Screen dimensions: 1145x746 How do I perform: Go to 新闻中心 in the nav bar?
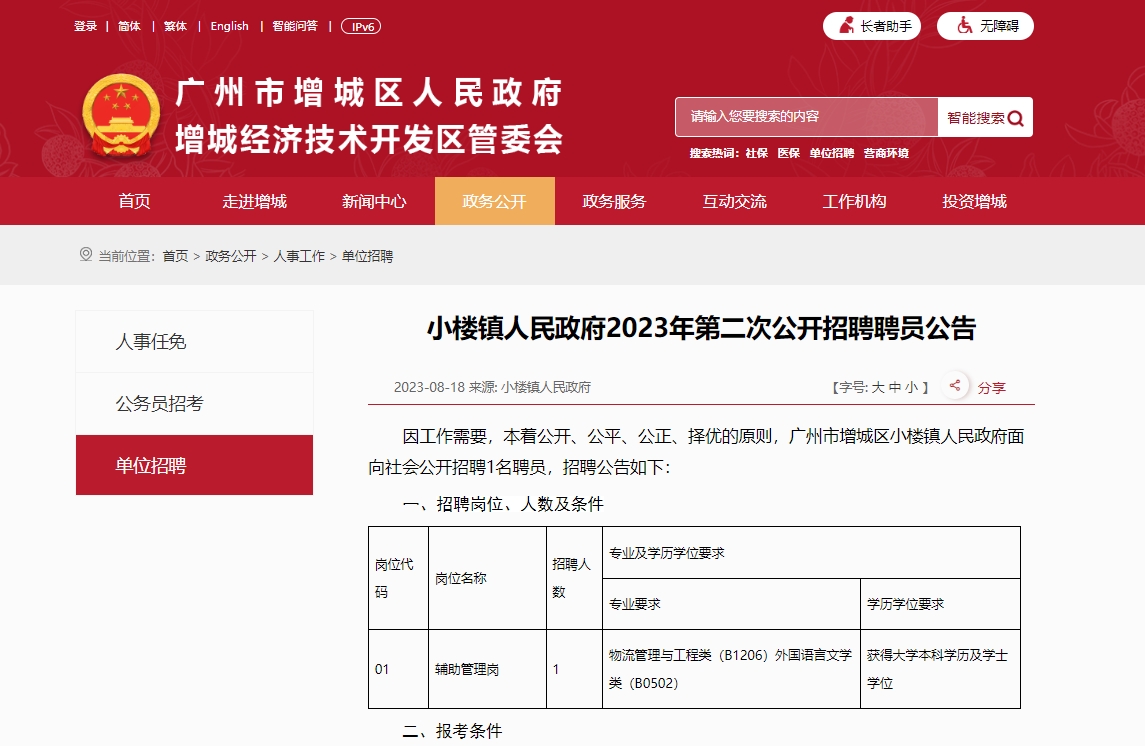tap(374, 201)
